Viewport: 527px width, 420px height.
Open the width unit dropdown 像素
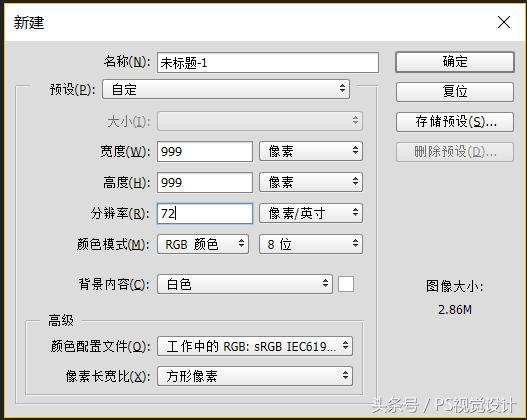[x=311, y=151]
